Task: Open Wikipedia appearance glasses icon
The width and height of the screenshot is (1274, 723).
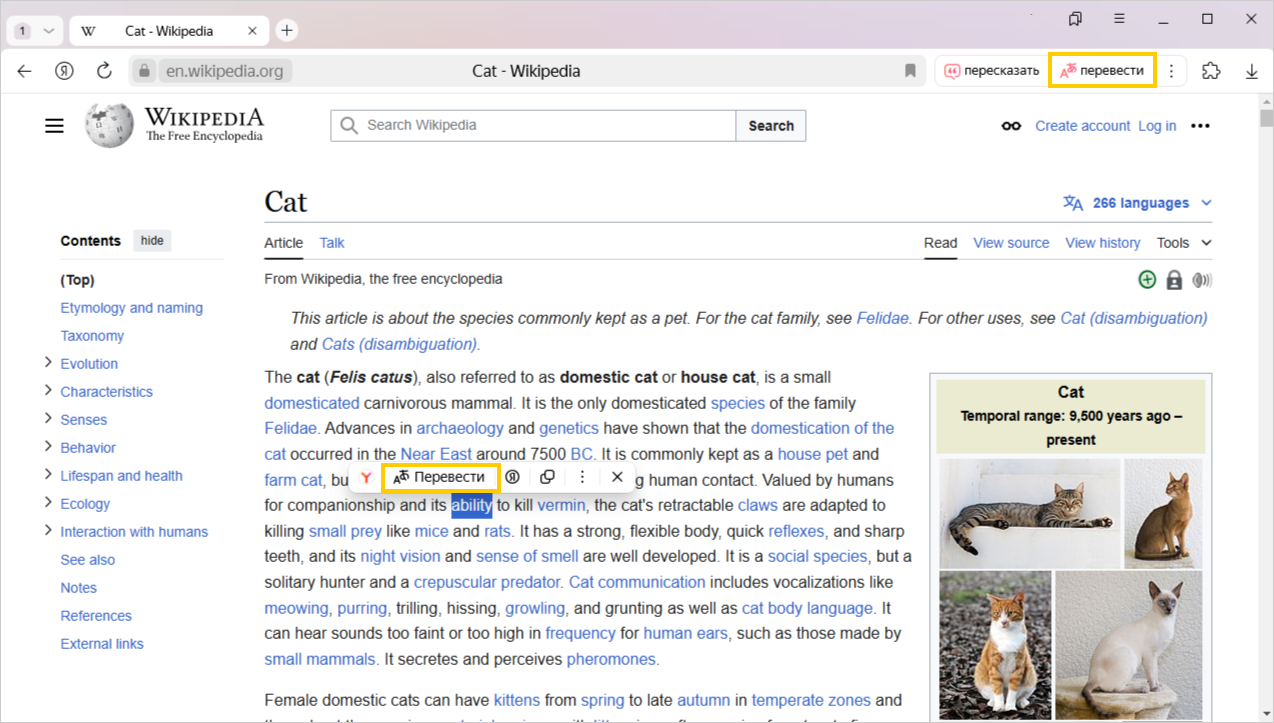Action: click(1011, 126)
